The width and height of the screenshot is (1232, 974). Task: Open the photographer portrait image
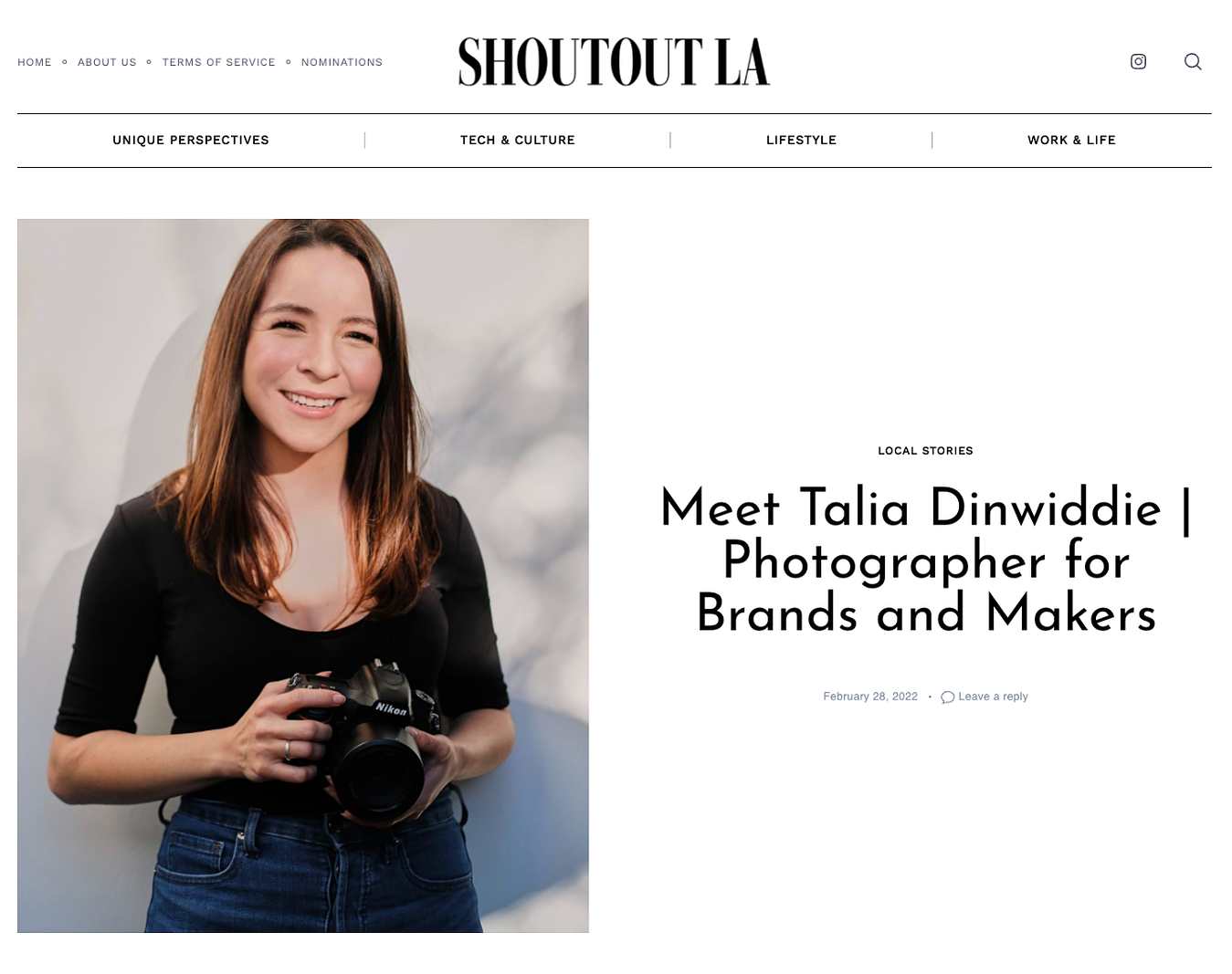coord(303,576)
